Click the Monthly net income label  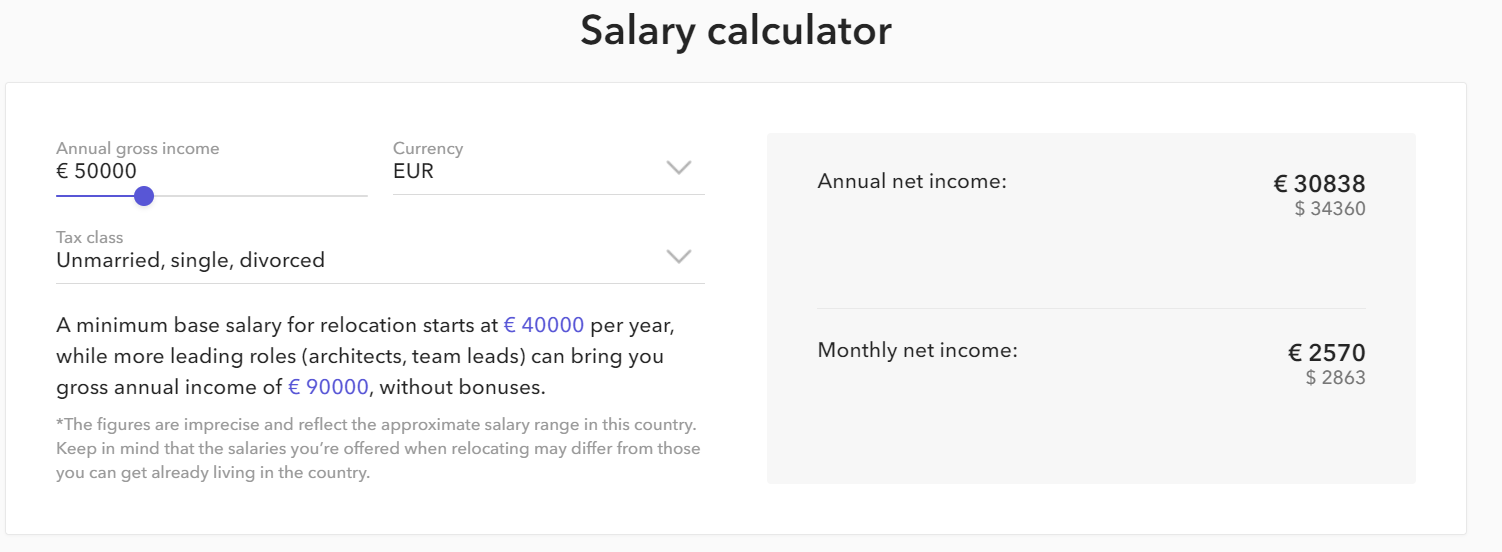point(917,350)
